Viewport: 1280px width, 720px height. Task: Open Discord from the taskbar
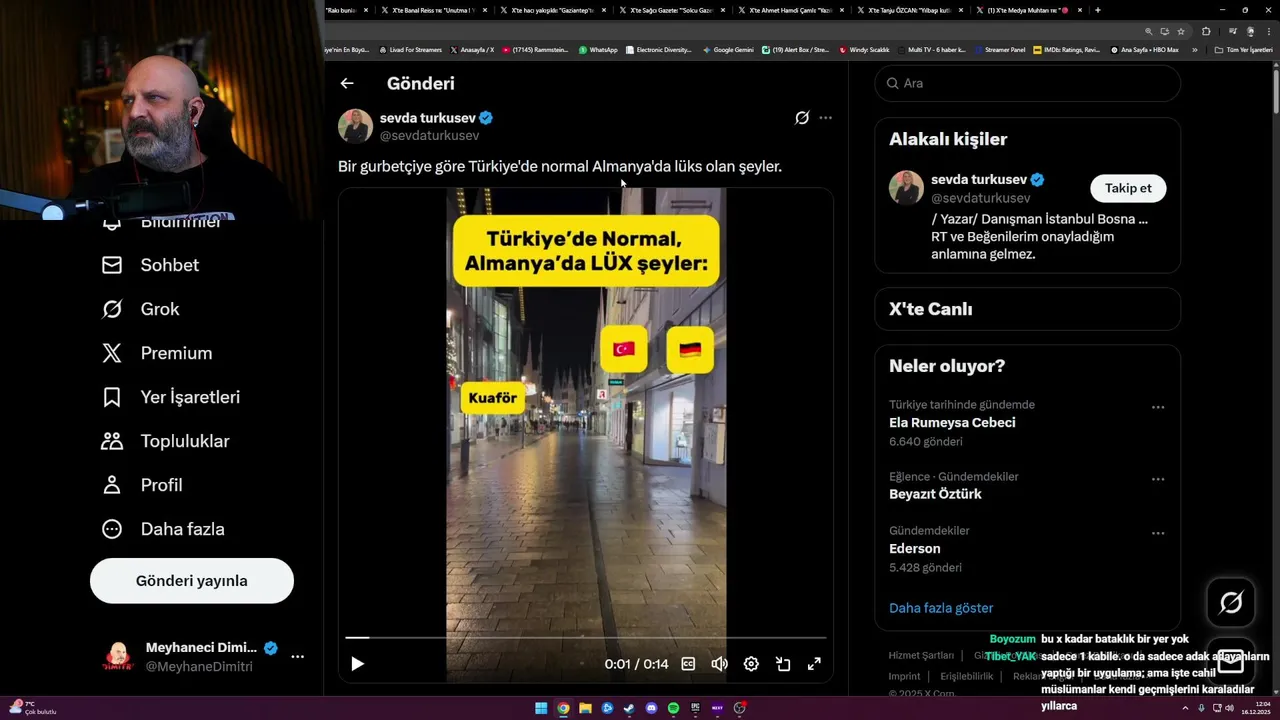(x=651, y=708)
